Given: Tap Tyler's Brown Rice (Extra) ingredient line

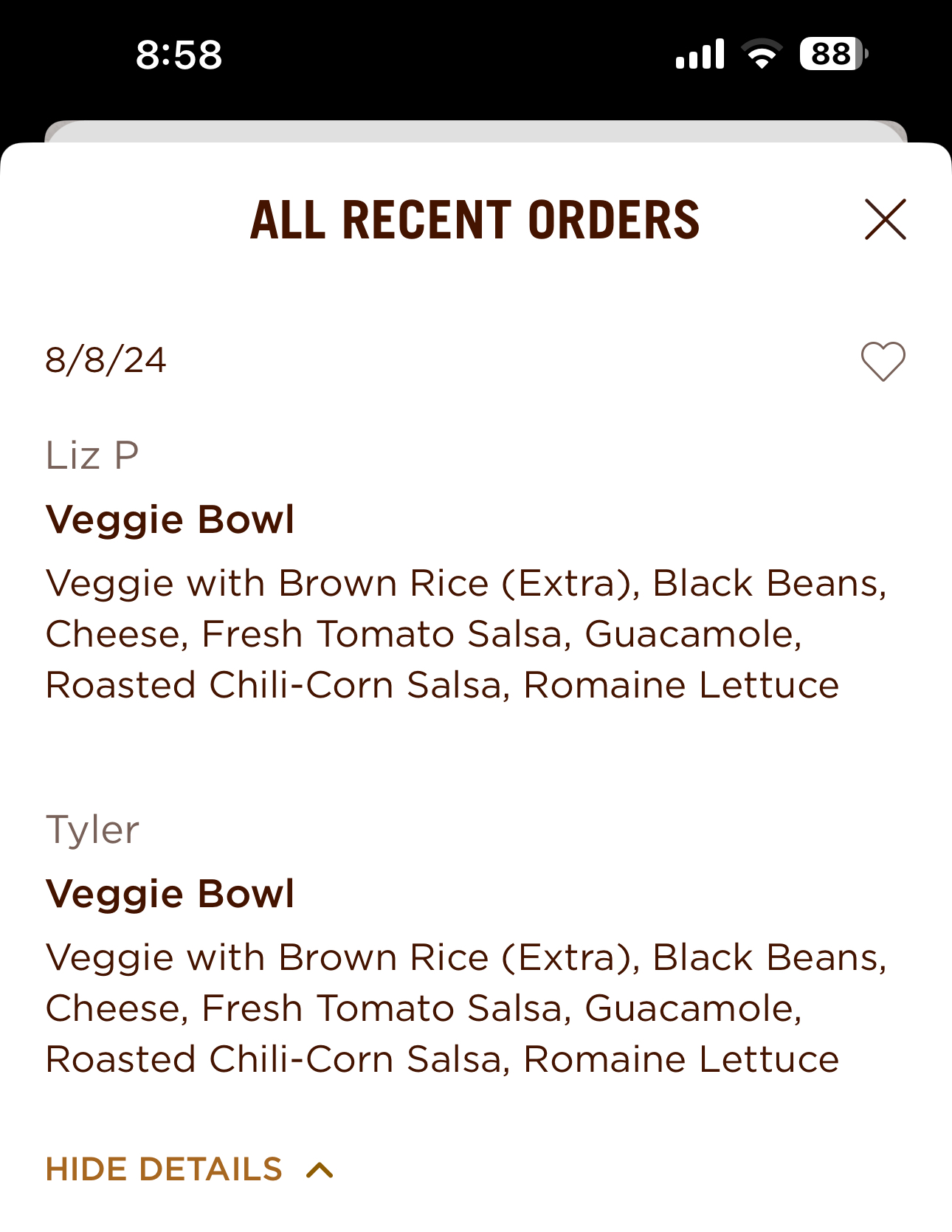Looking at the screenshot, I should (465, 957).
